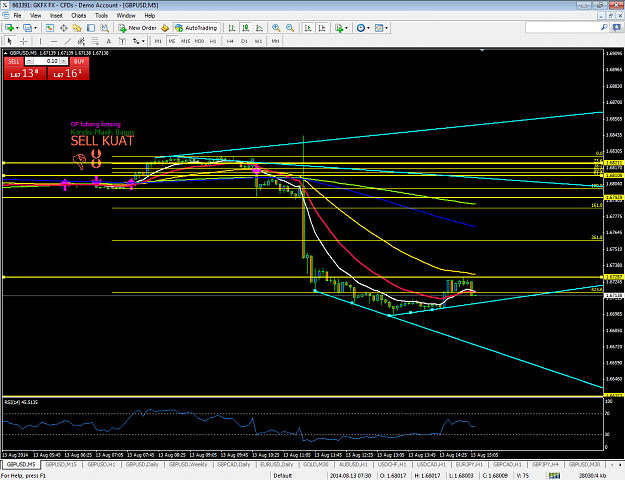Screen dimensions: 625x480
Task: Switch timeframe to M15
Action: pyautogui.click(x=186, y=41)
